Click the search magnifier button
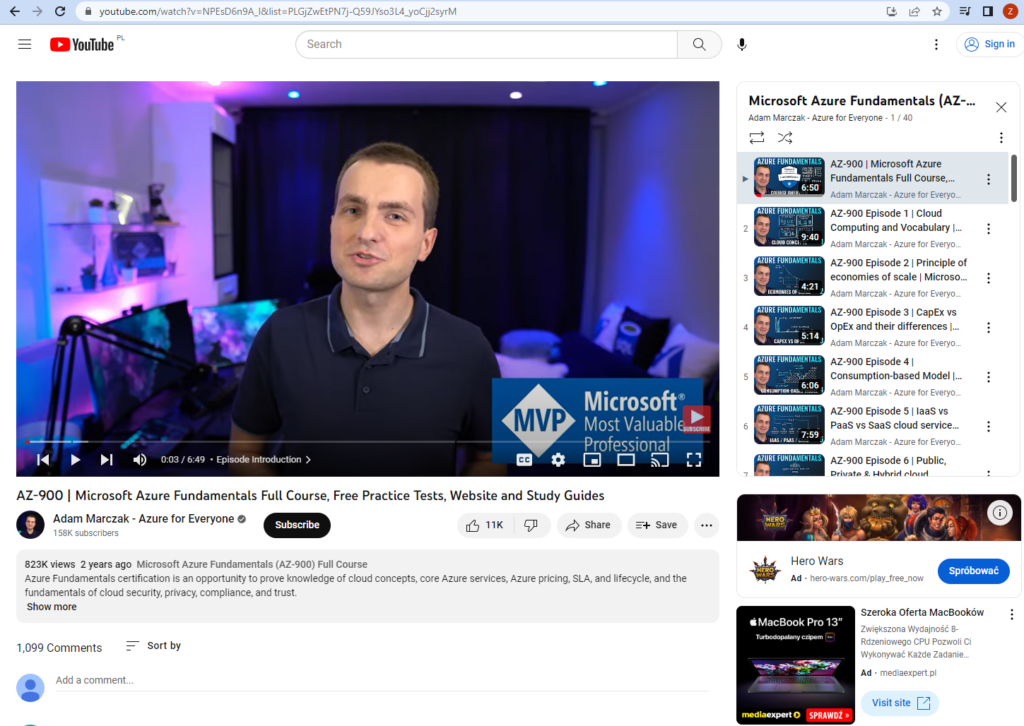Viewport: 1024px width, 726px height. pos(699,44)
